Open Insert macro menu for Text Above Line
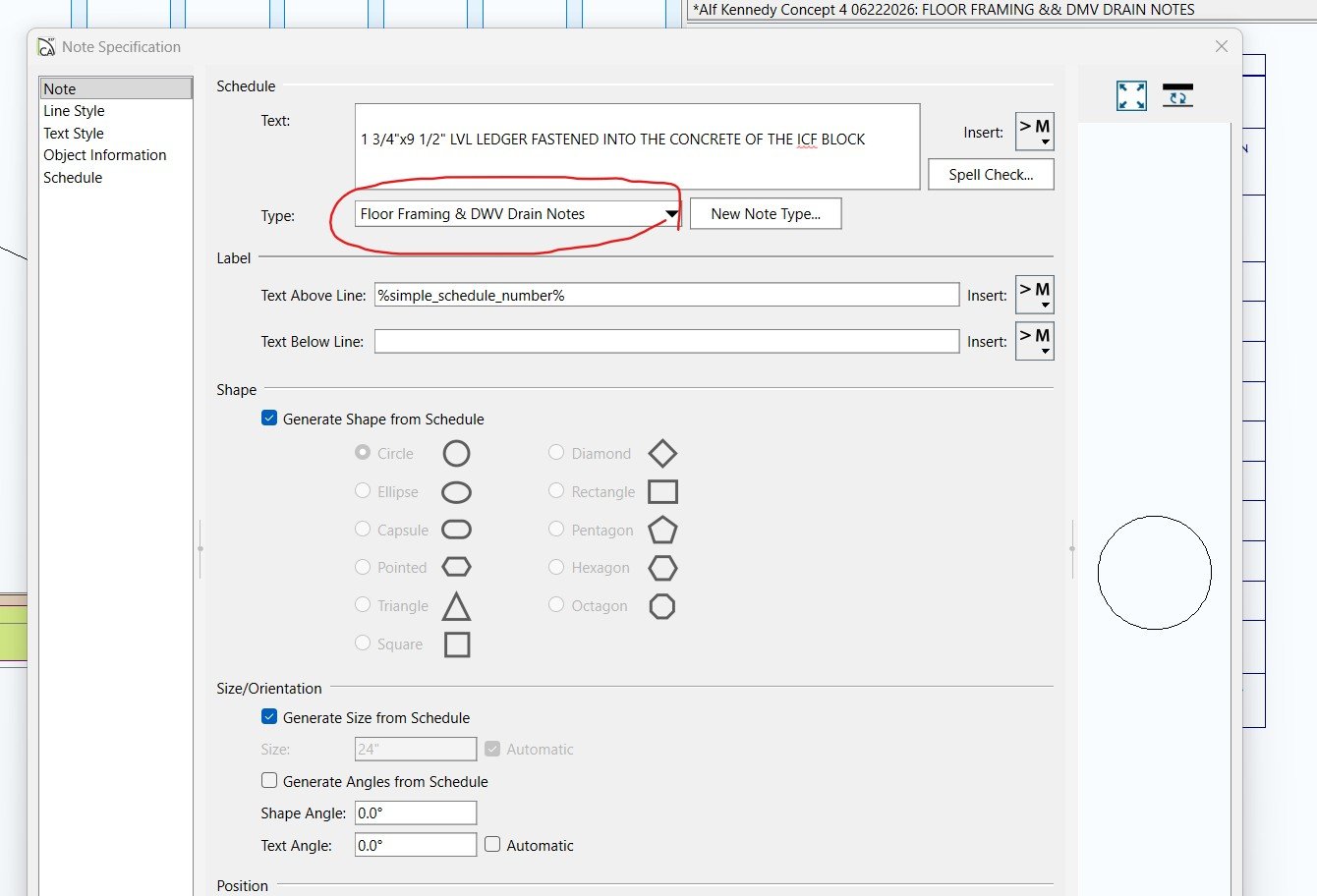This screenshot has height=896, width=1317. coord(1034,295)
